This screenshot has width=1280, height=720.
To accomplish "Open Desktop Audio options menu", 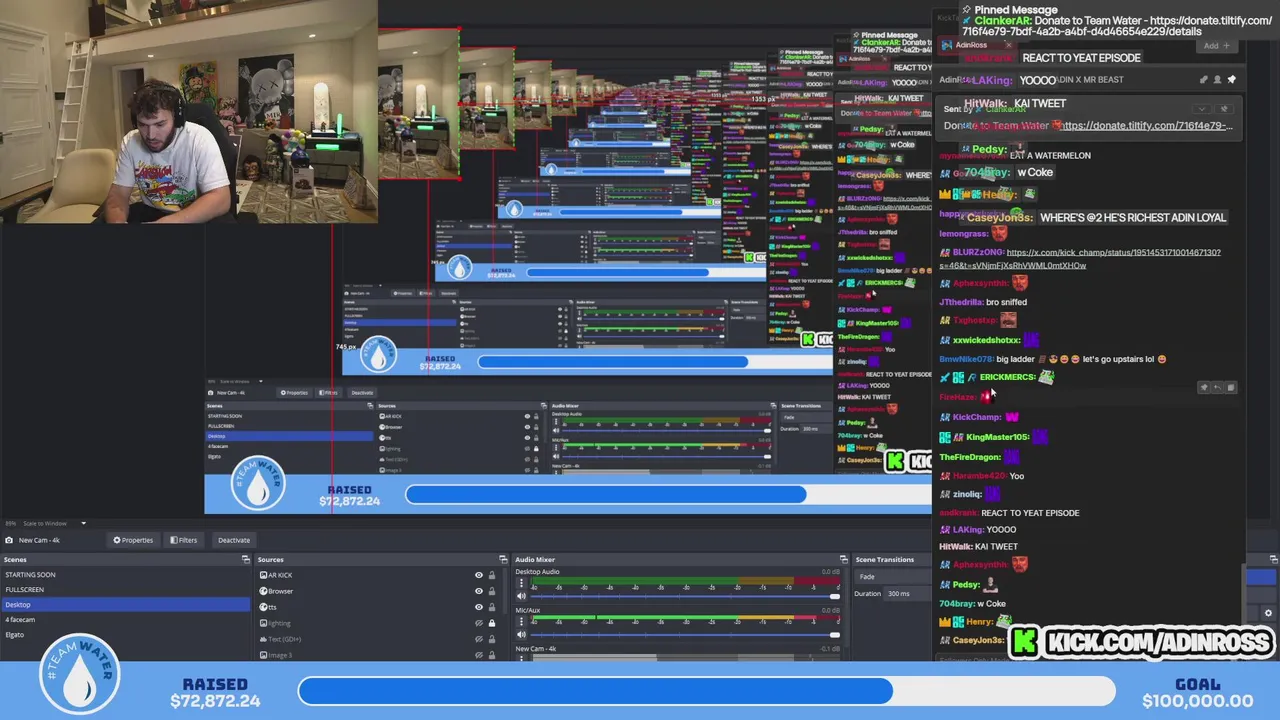I will pos(521,583).
